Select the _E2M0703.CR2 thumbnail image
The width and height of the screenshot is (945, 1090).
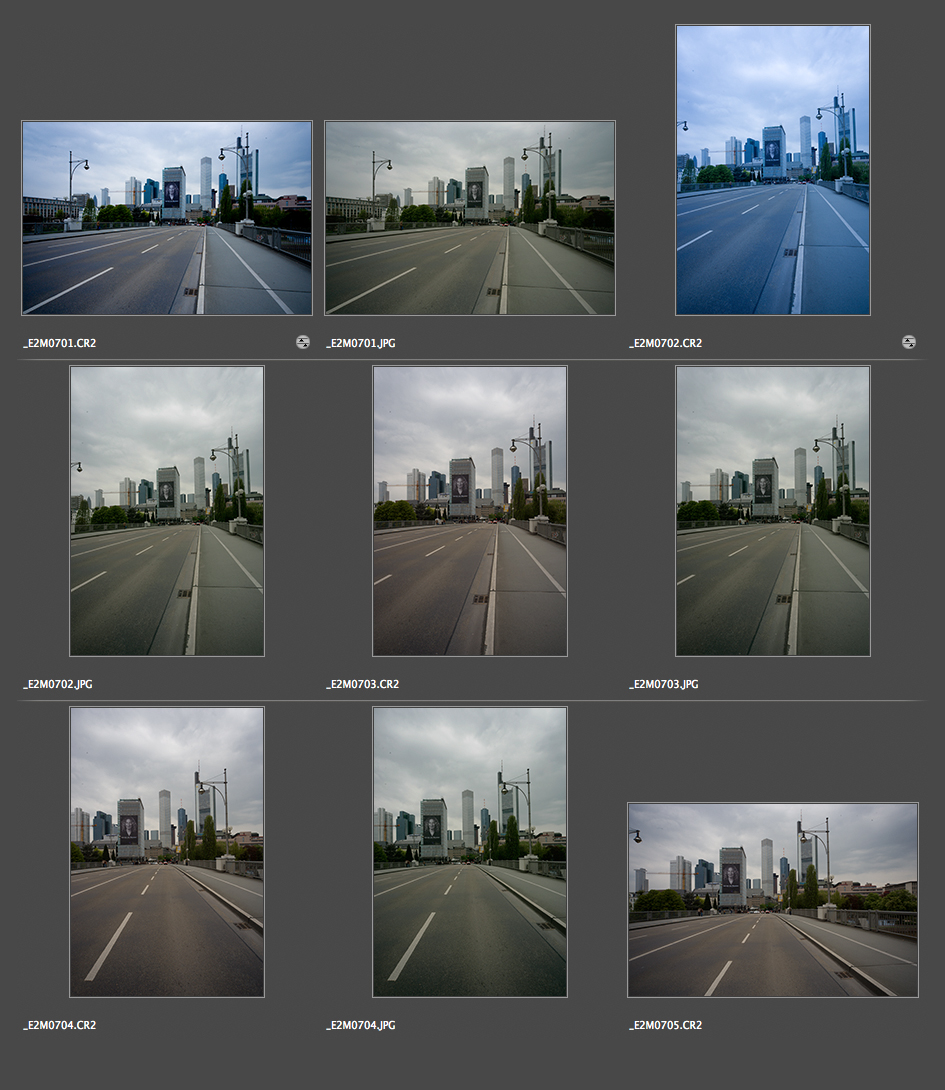(x=469, y=511)
